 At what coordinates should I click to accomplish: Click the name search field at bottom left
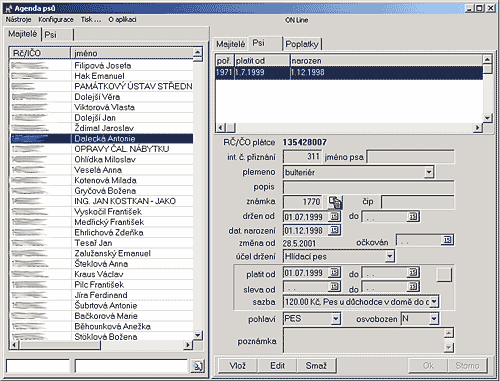[x=131, y=366]
